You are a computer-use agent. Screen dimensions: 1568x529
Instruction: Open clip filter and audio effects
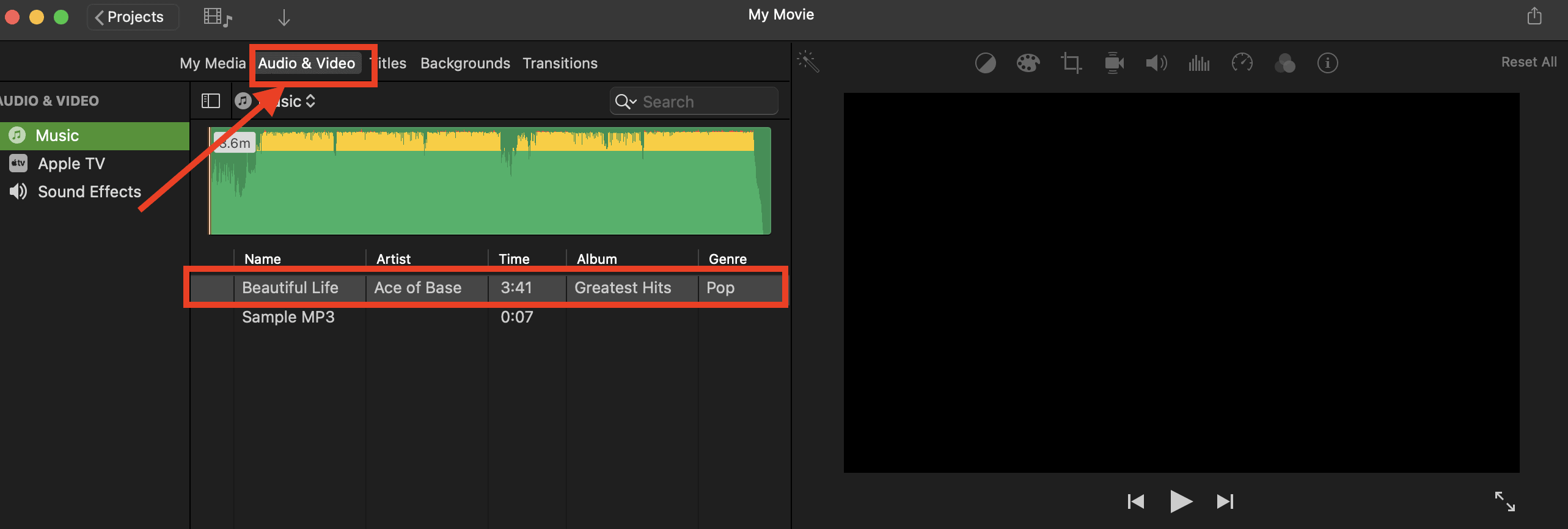click(1284, 63)
